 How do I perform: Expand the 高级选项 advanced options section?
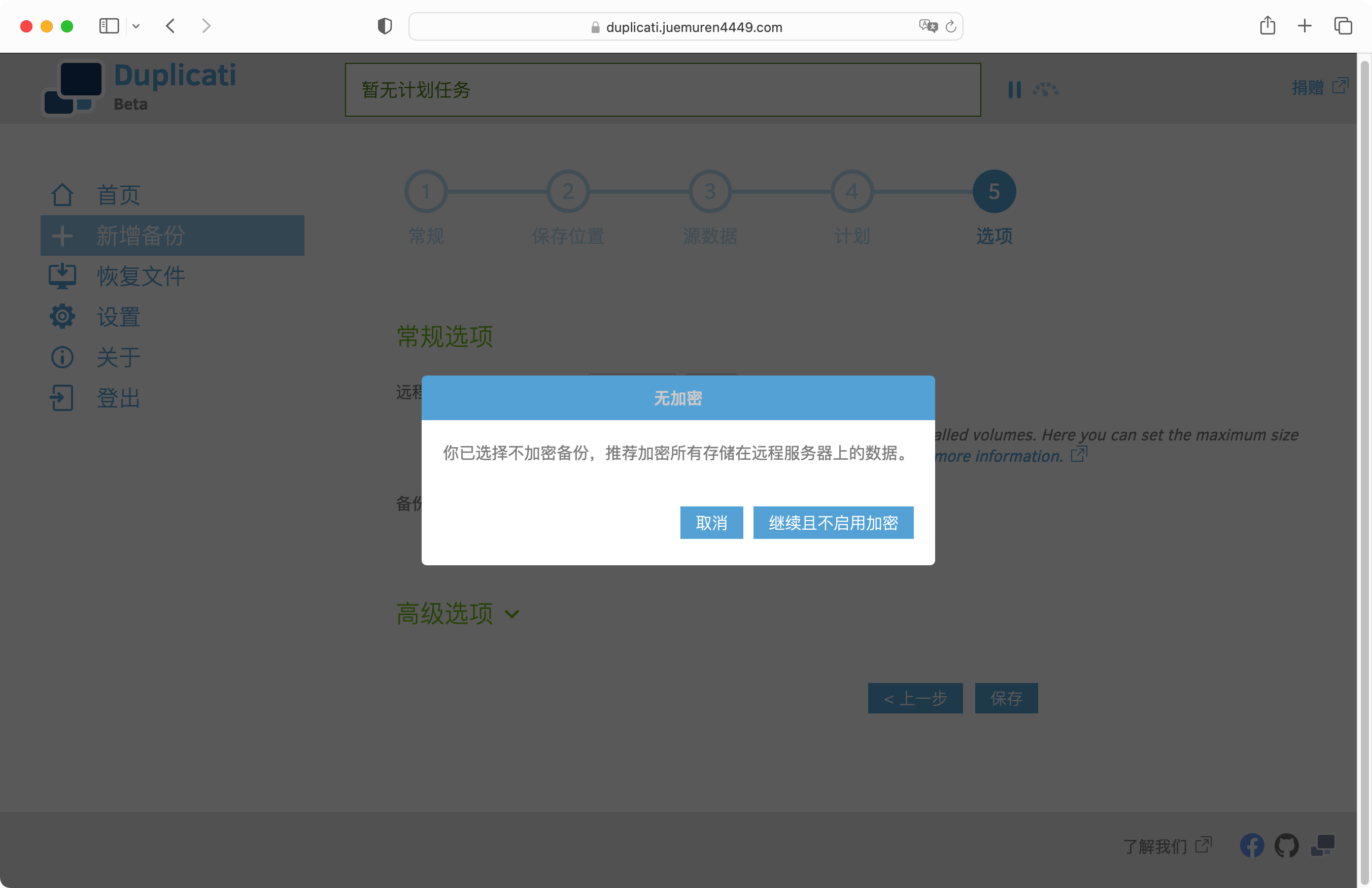pos(458,613)
